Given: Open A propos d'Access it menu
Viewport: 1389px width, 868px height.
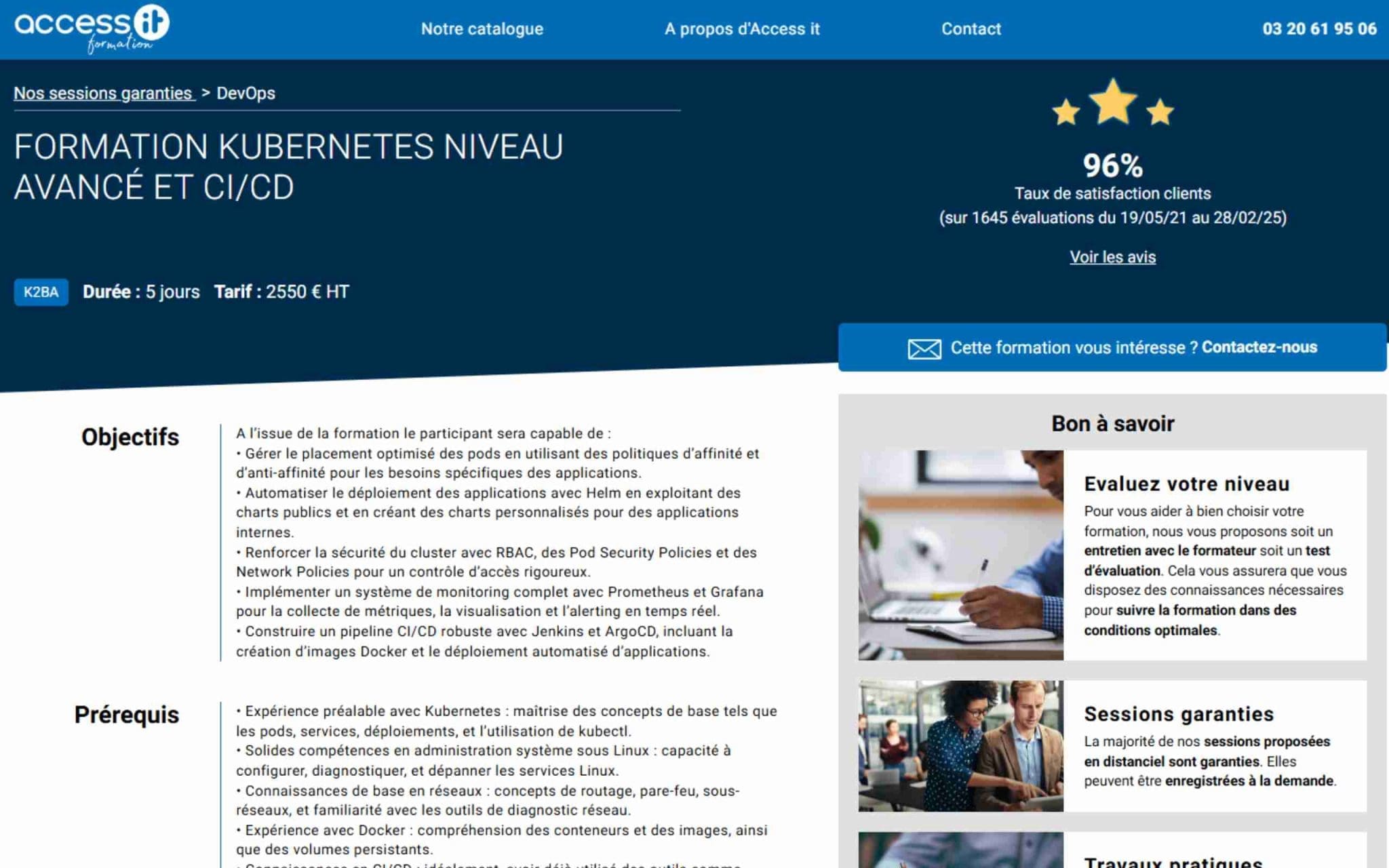Looking at the screenshot, I should click(742, 28).
